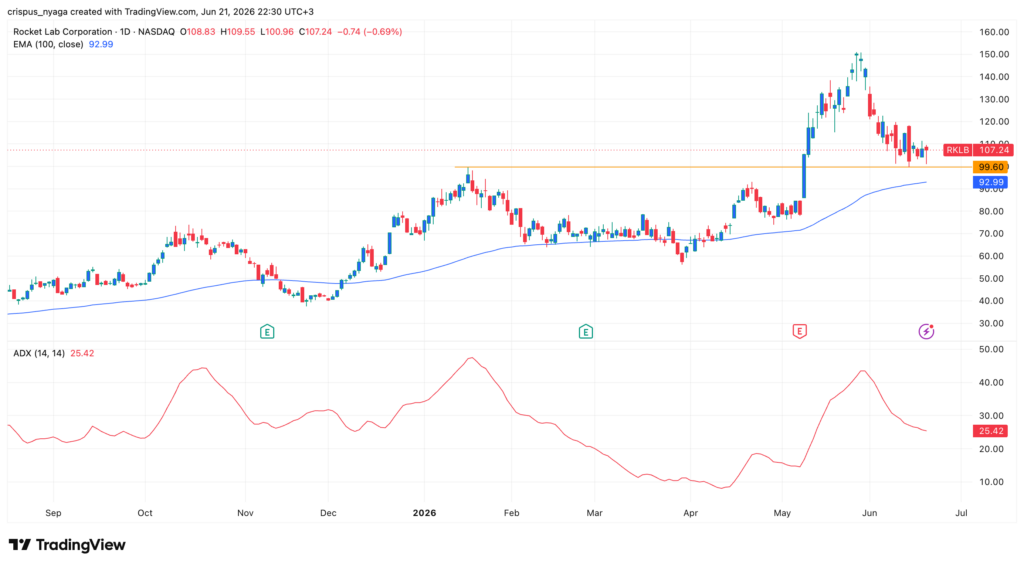
Task: Click the Jul label on time axis
Action: (x=961, y=513)
